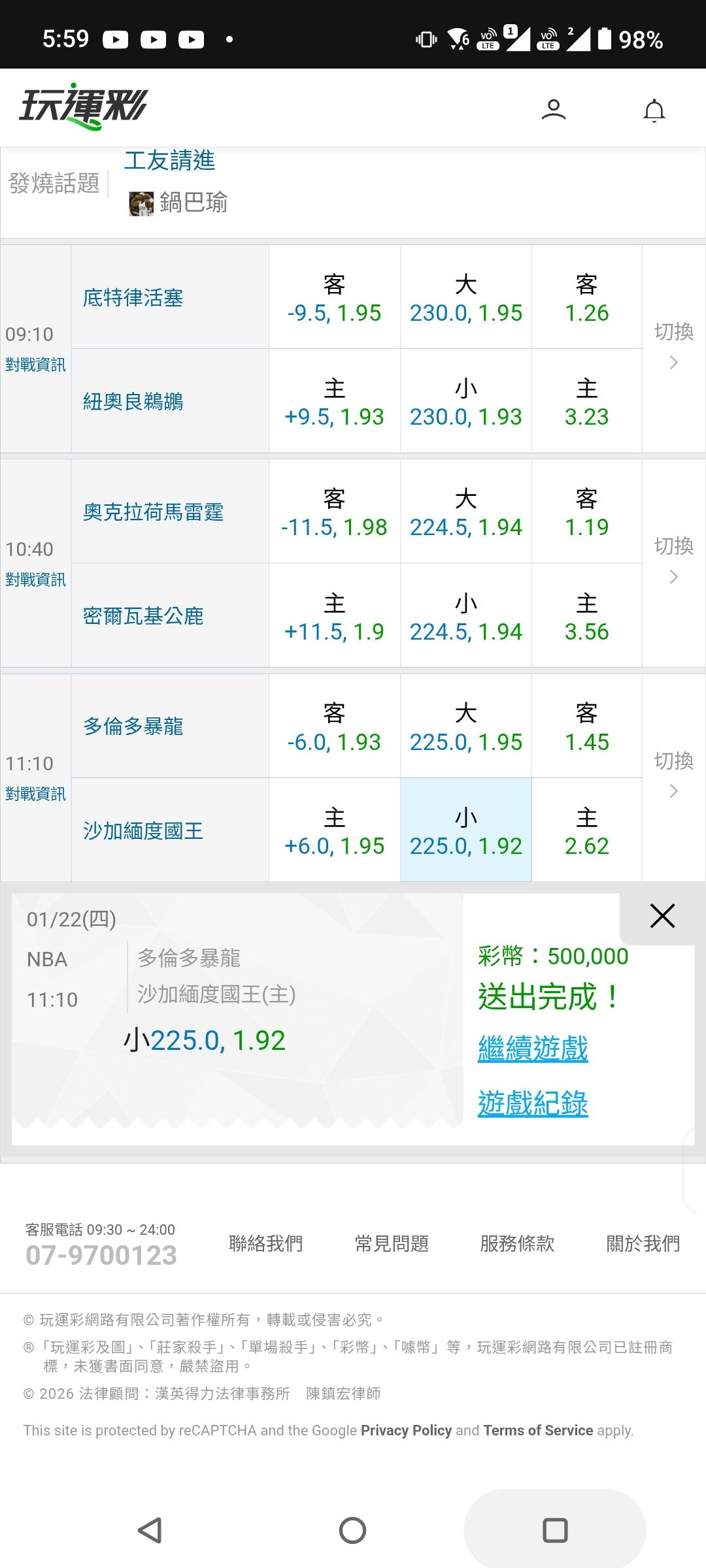
Task: Open 聯絡我們 in the footer menu
Action: point(265,1243)
